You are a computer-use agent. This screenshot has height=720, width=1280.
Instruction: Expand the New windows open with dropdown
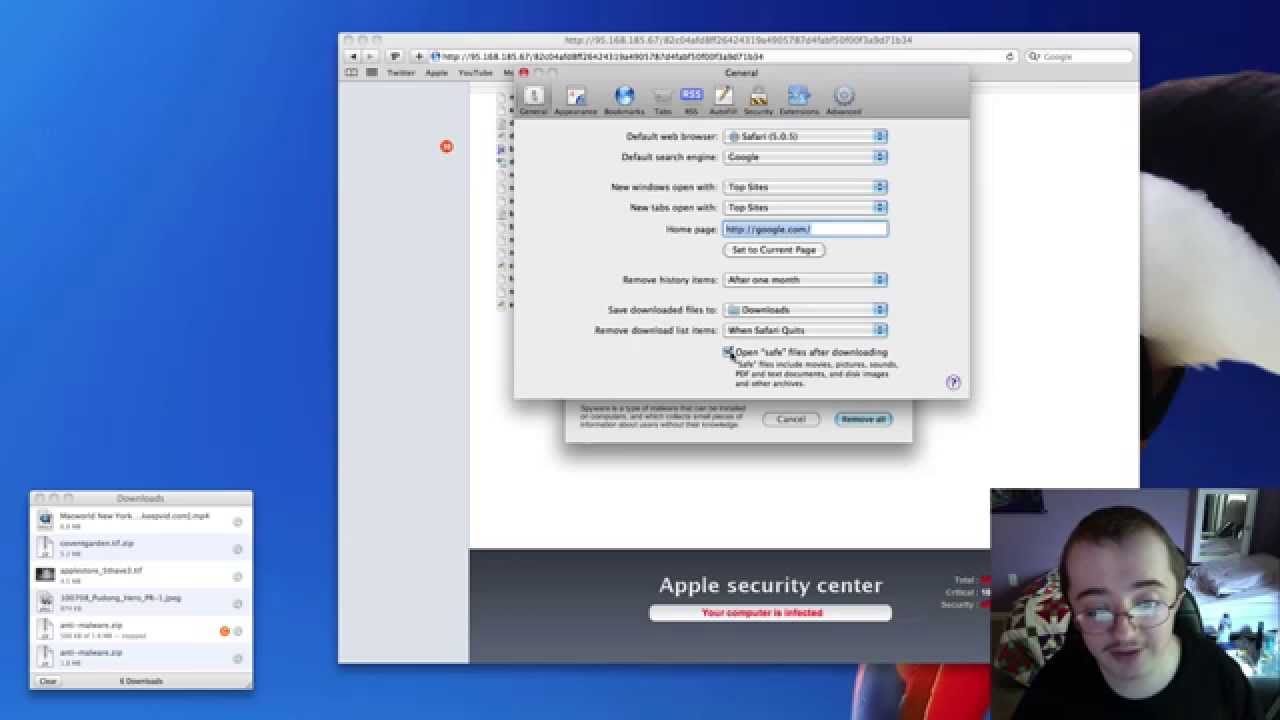pyautogui.click(x=805, y=187)
